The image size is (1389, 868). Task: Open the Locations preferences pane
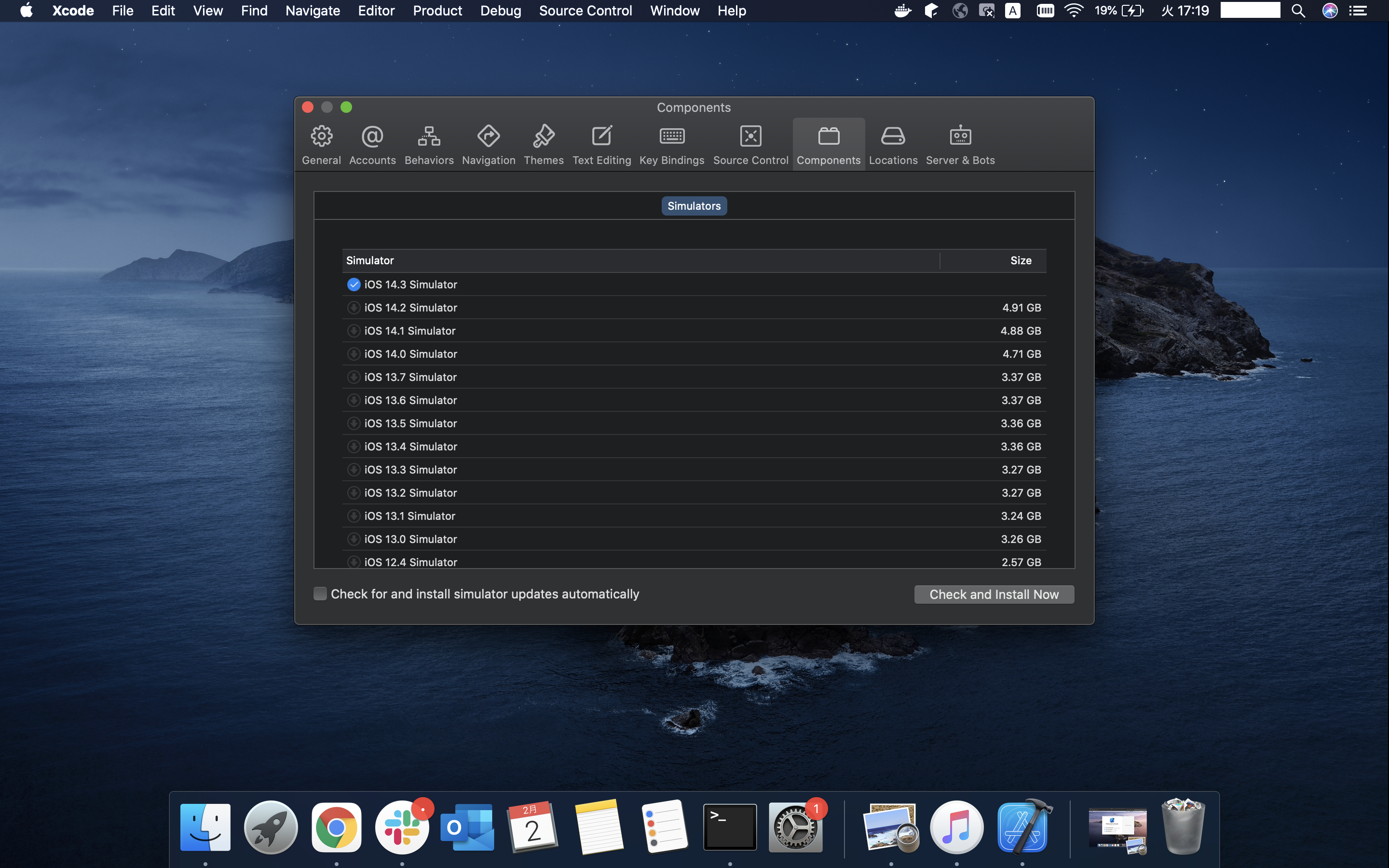893,145
